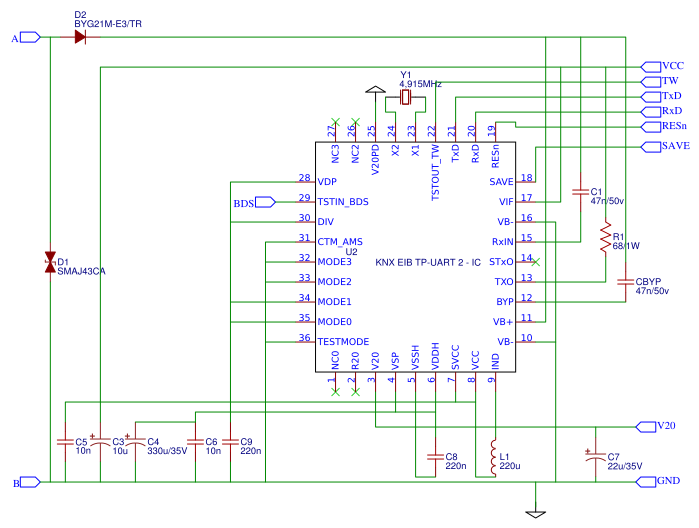Click no-connect marker on pin 26 NC2
The image size is (699, 528).
[x=355, y=122]
